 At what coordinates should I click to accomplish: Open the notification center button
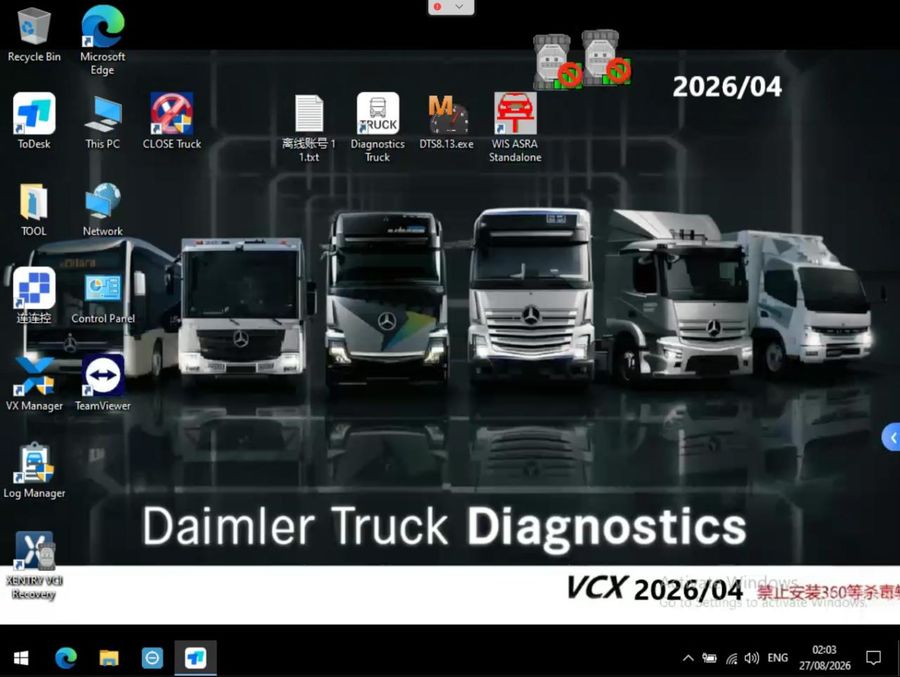tap(874, 658)
